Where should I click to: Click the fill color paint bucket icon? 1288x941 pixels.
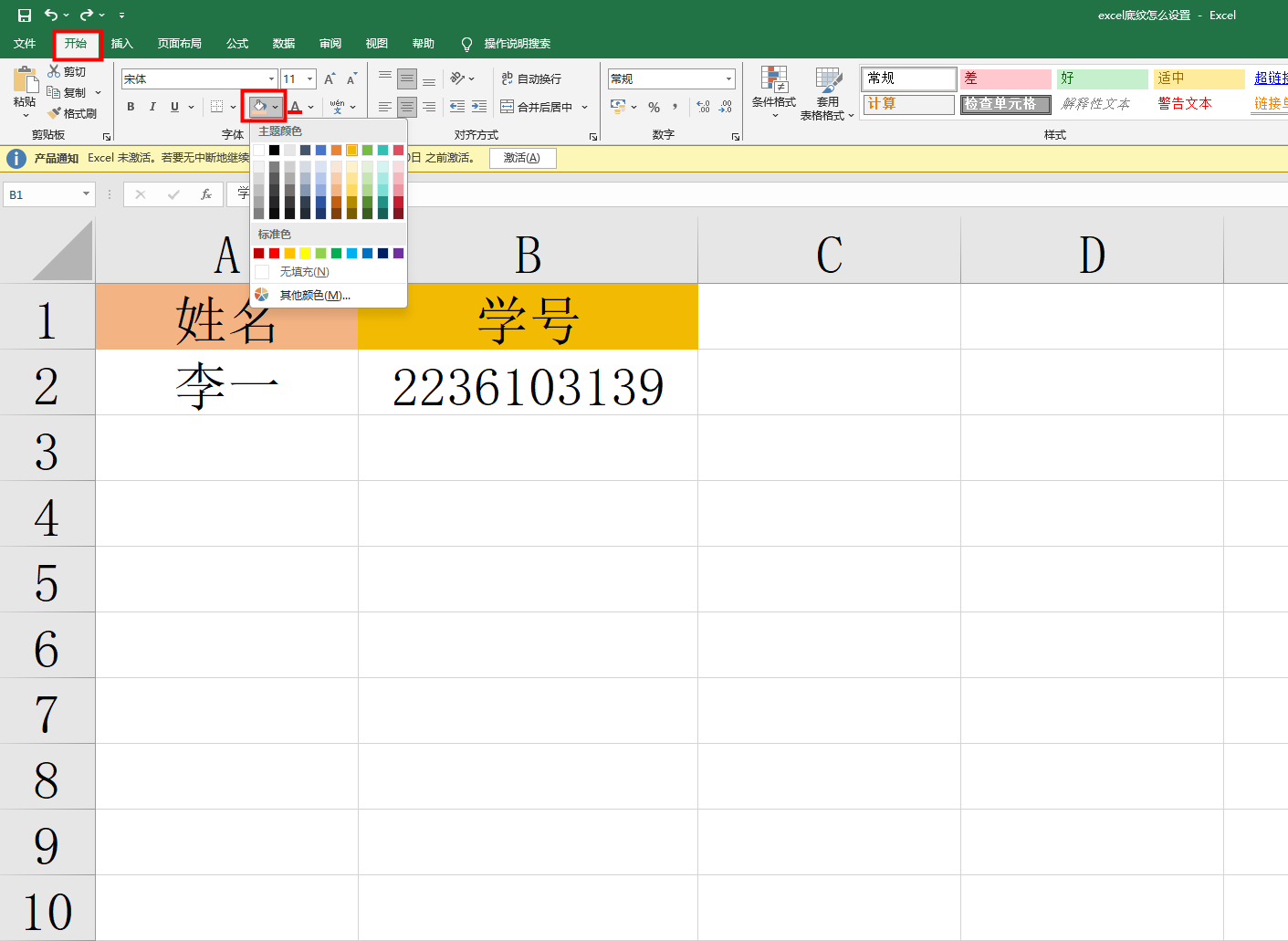[260, 107]
